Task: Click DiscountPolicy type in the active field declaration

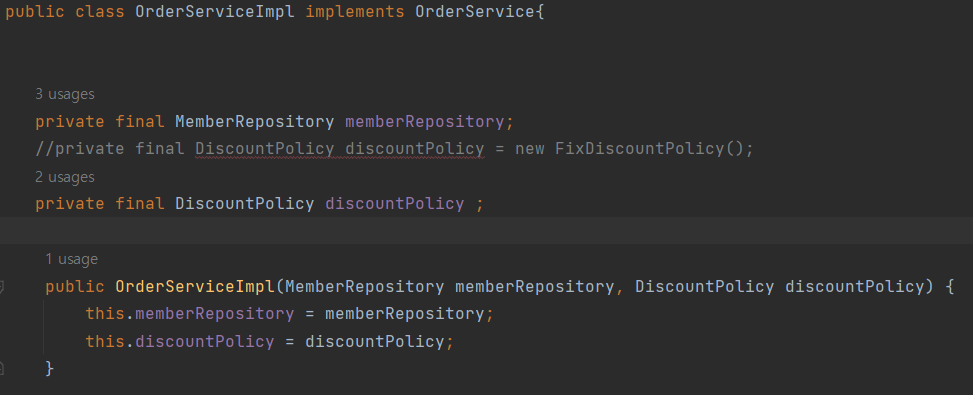Action: 244,204
